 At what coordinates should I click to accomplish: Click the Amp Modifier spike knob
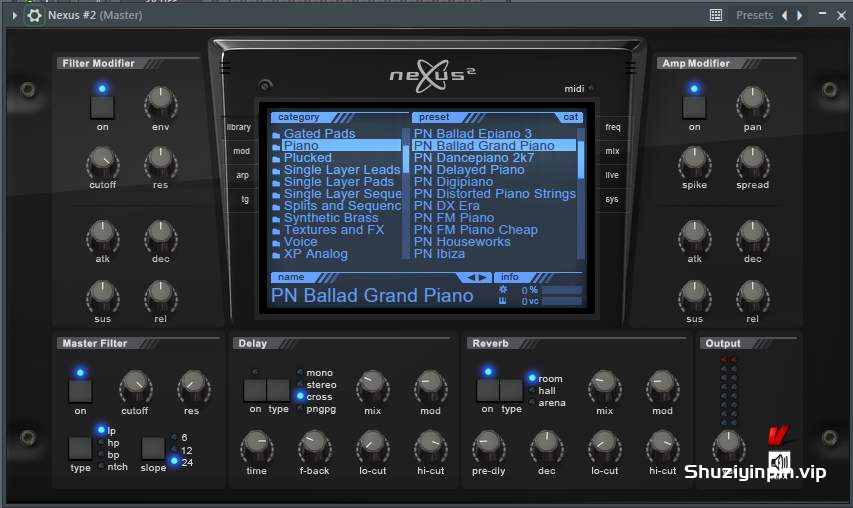[x=694, y=162]
